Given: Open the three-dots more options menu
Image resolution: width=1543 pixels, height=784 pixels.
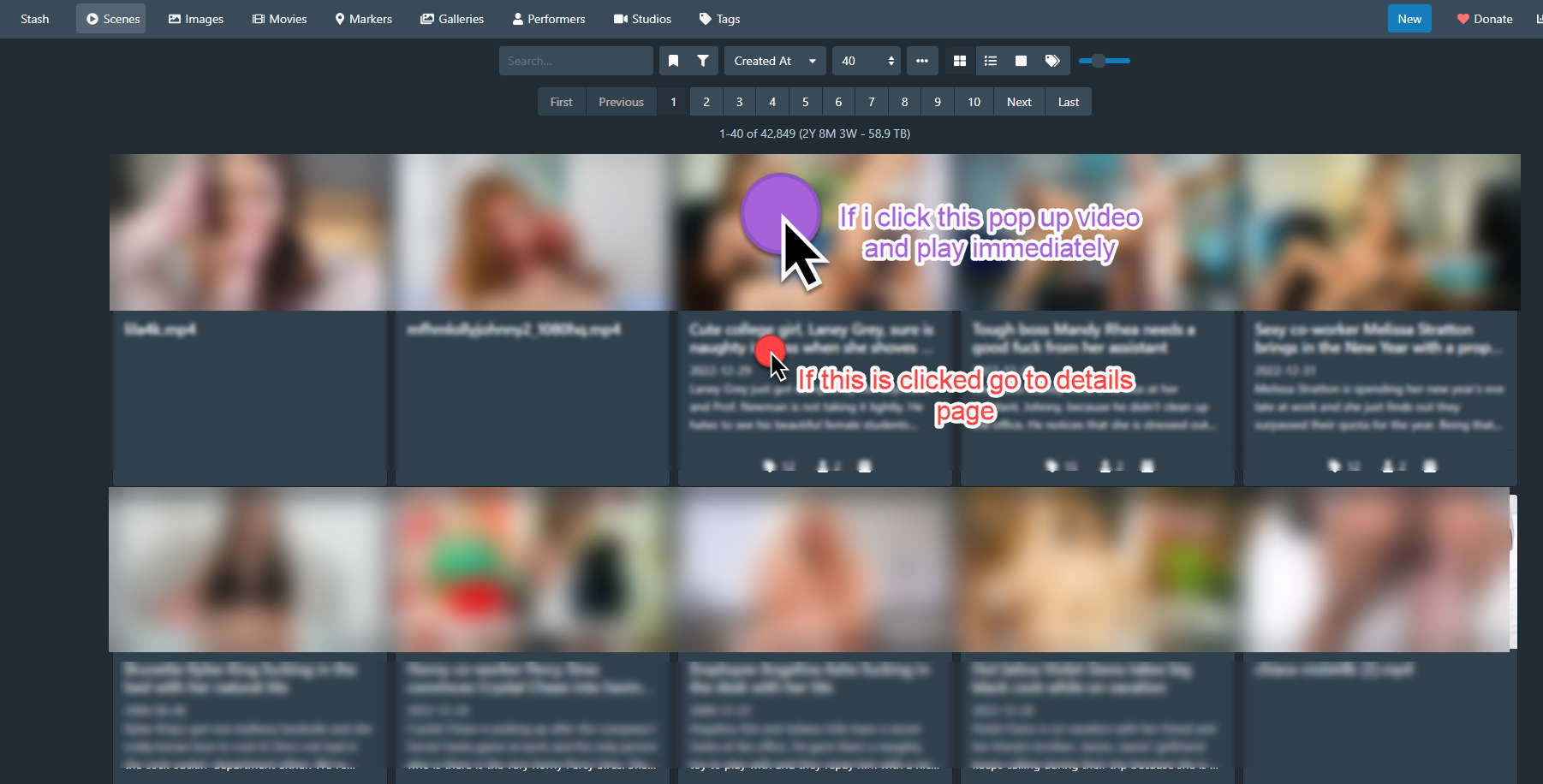Looking at the screenshot, I should pos(922,61).
